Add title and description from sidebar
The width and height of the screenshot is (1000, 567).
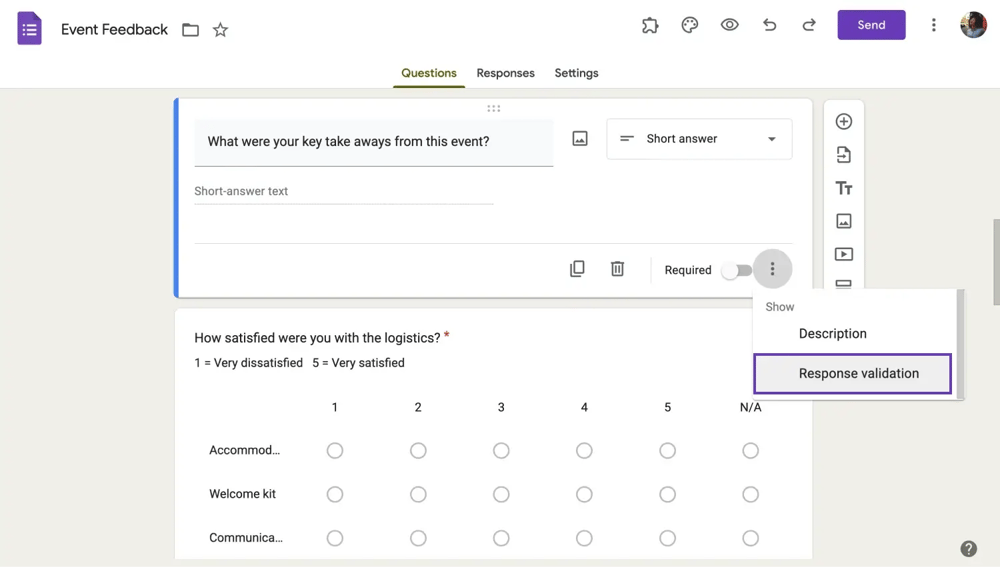click(x=843, y=188)
